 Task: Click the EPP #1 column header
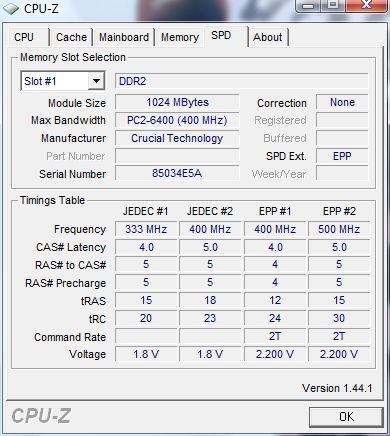click(x=275, y=211)
